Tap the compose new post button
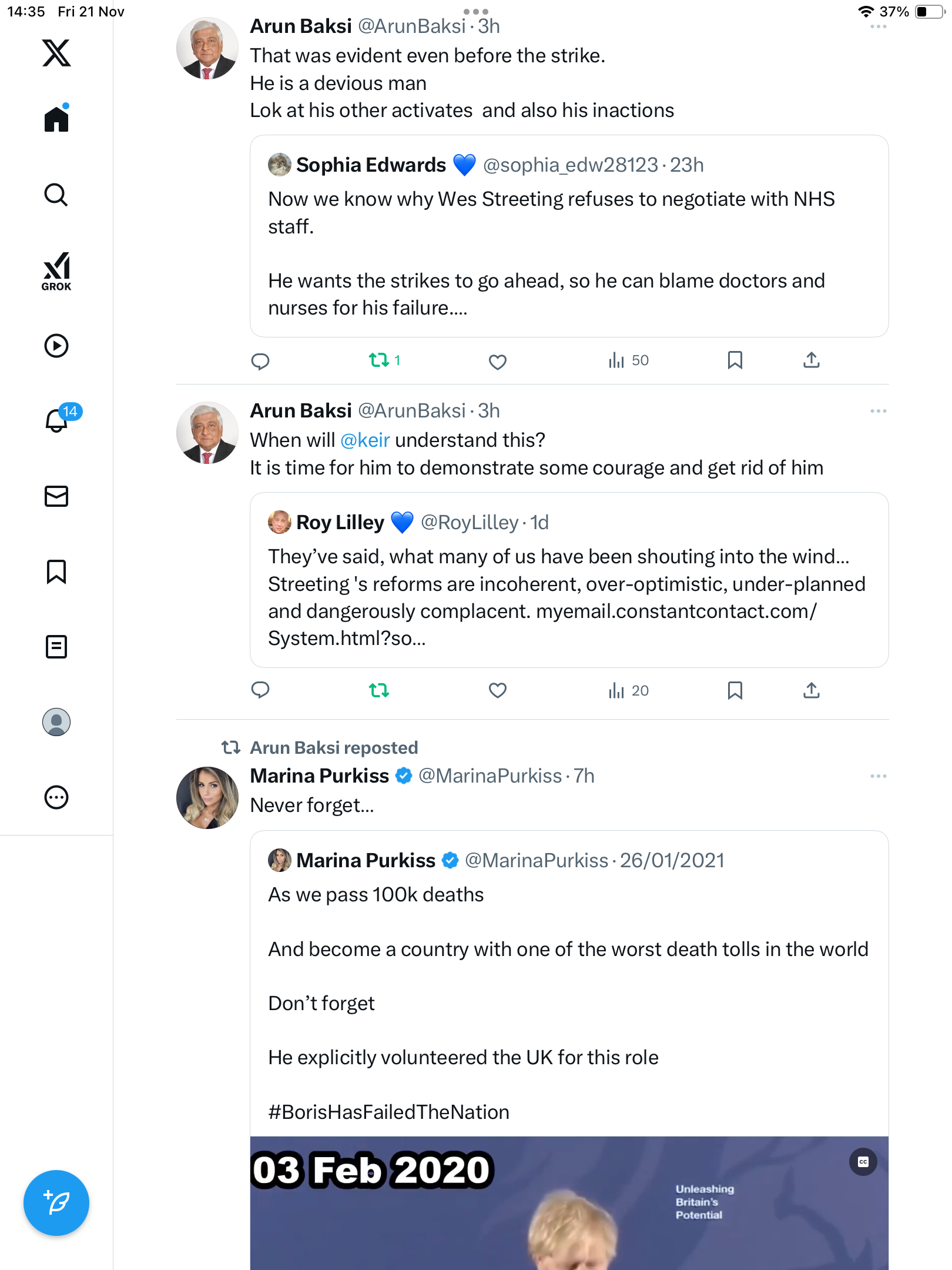 (x=56, y=1203)
